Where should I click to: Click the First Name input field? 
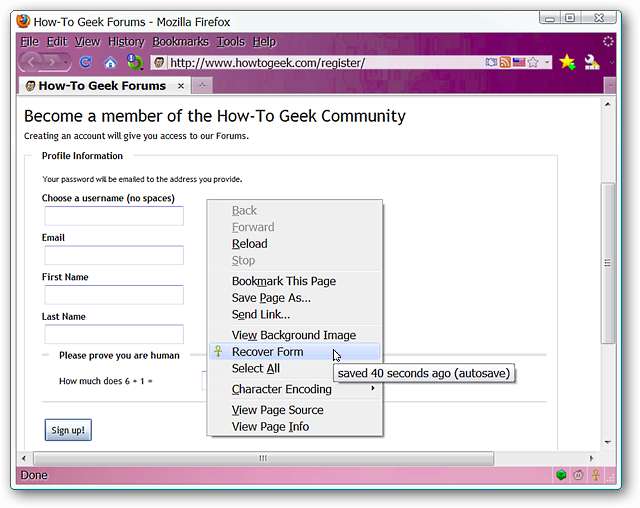coord(114,295)
